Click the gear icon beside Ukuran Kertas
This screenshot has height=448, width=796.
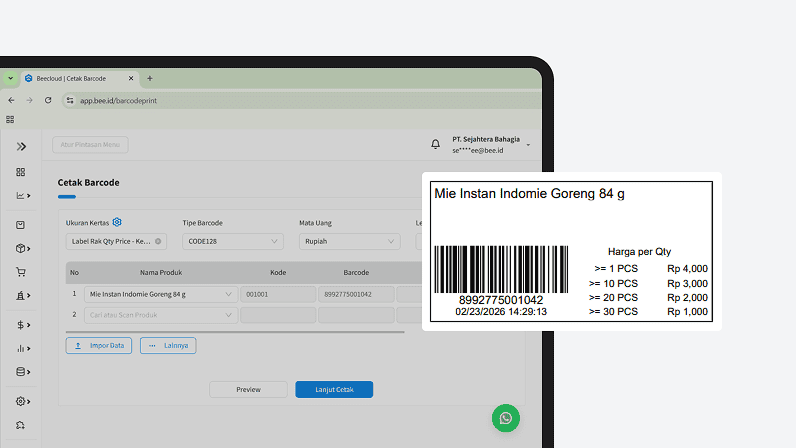click(117, 222)
